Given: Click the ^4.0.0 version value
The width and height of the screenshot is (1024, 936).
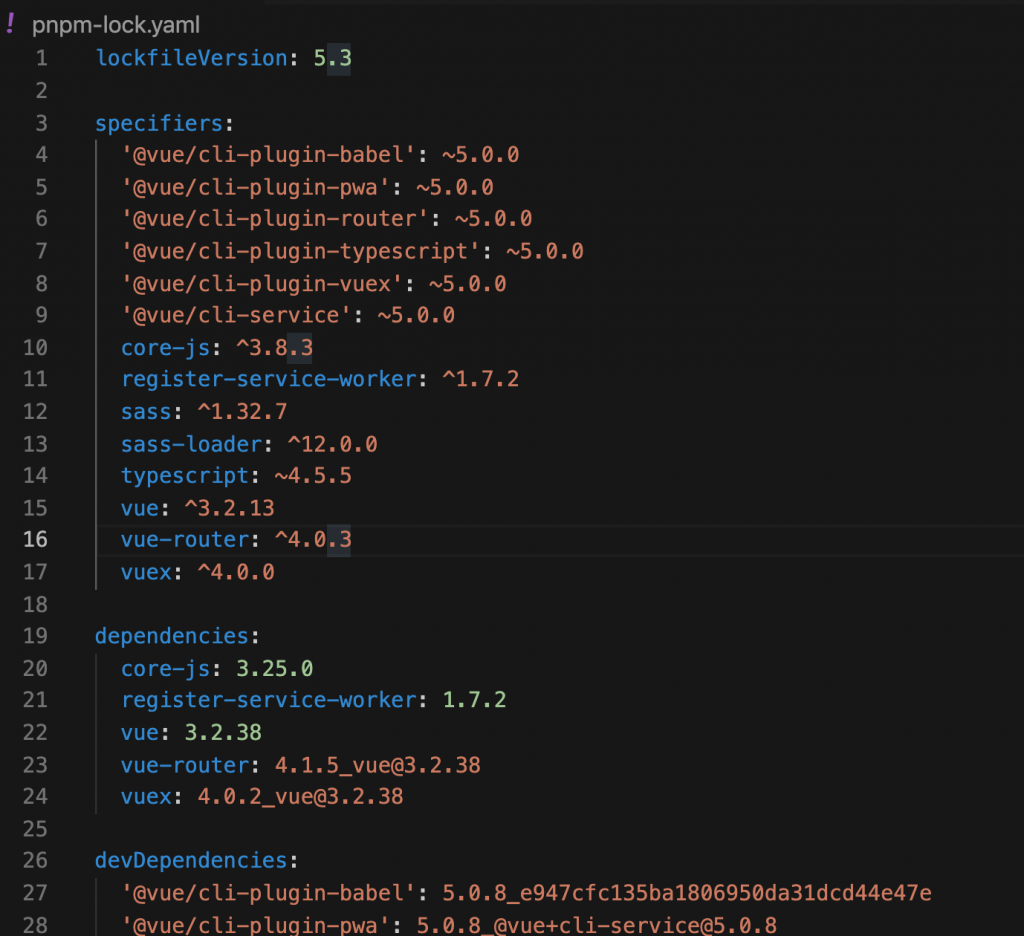Looking at the screenshot, I should [236, 573].
